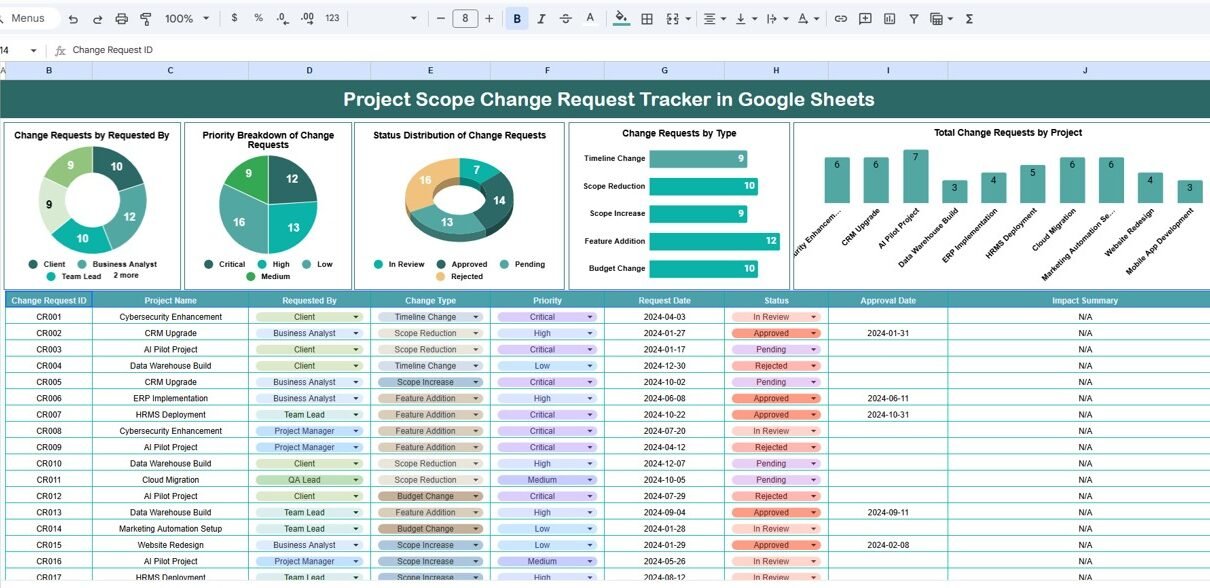
Task: Expand Priority dropdown in CR001 row
Action: coord(589,317)
